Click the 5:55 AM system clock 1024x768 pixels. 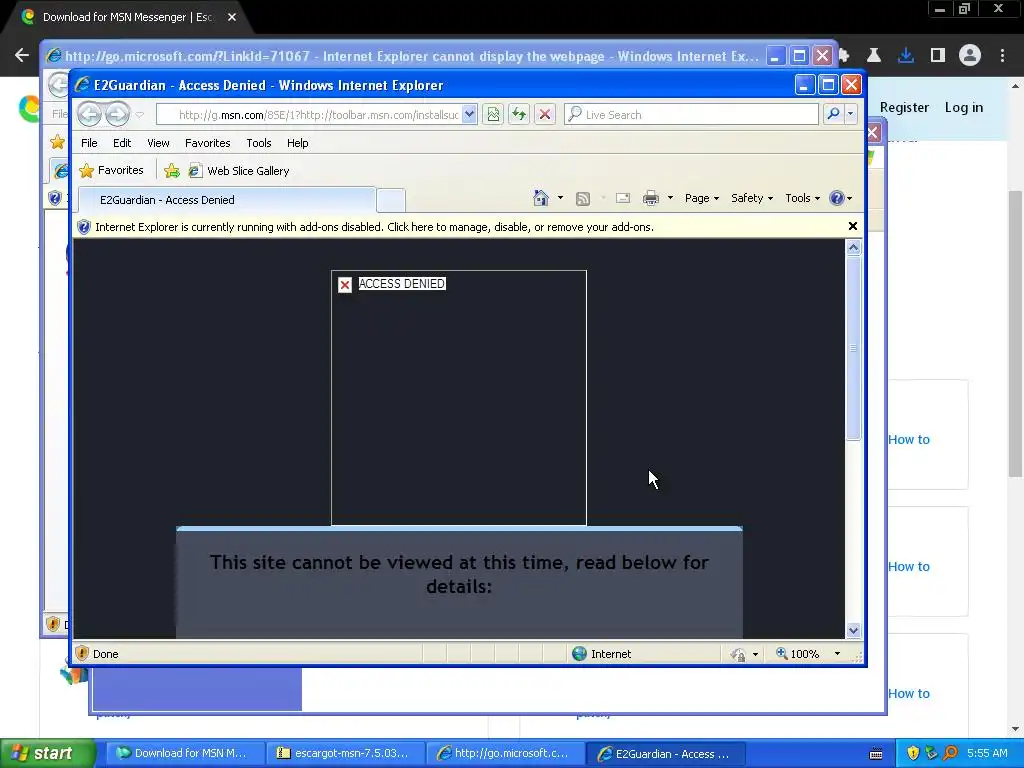point(987,753)
